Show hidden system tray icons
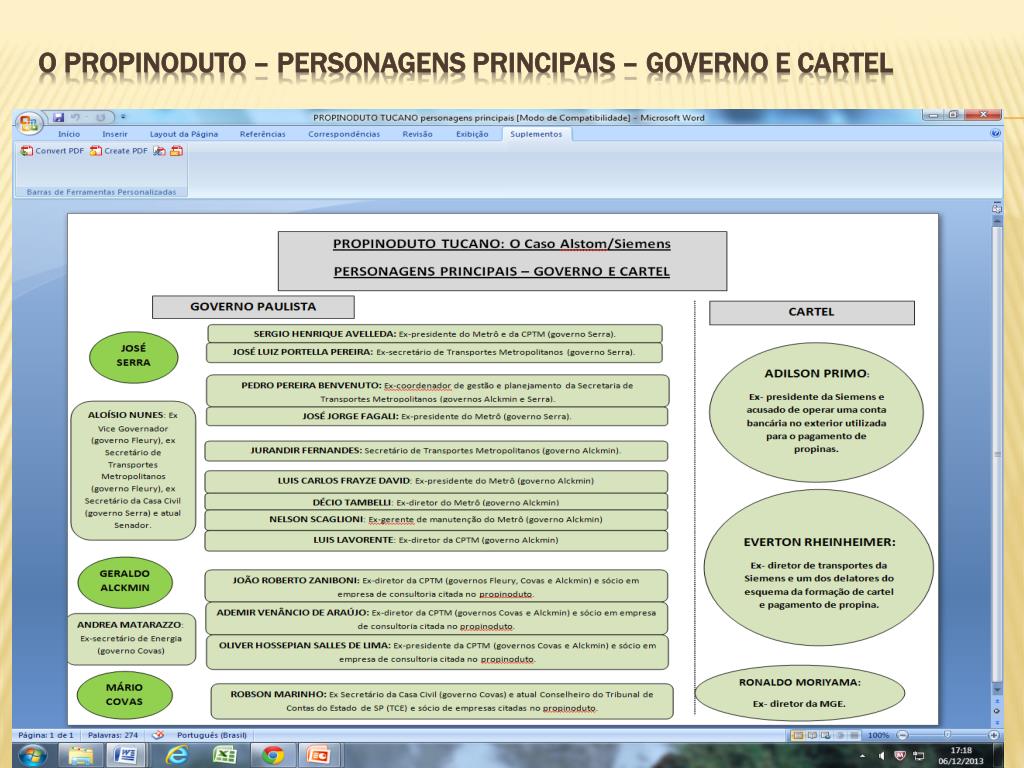Image resolution: width=1024 pixels, height=768 pixels. pos(862,756)
